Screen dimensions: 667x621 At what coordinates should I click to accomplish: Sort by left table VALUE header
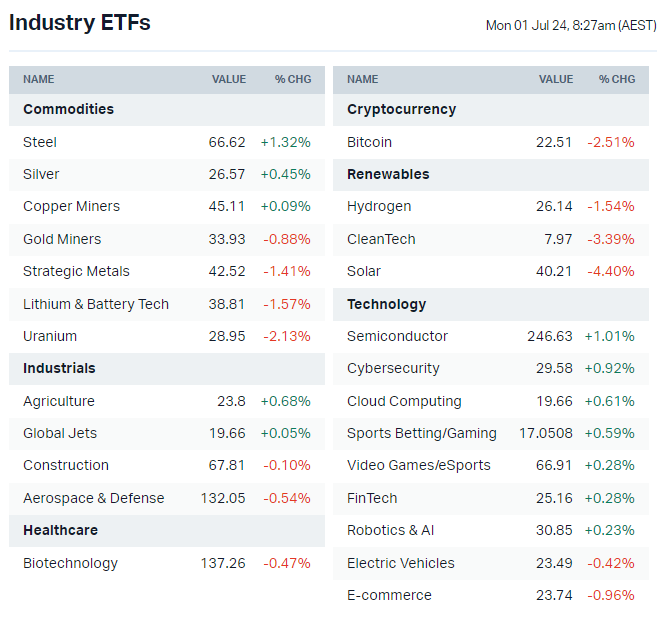[x=228, y=79]
